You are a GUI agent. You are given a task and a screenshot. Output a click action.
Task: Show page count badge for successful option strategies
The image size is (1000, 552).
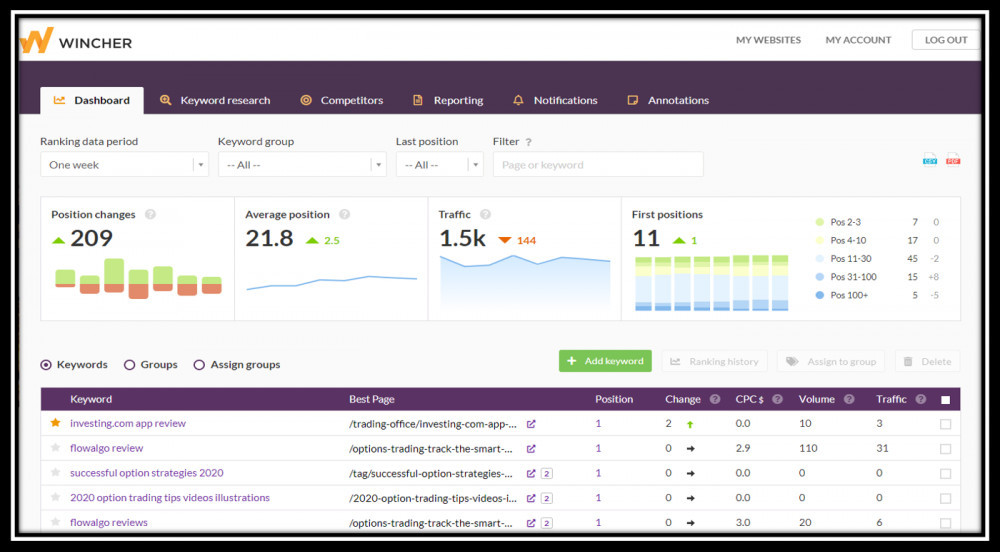pos(547,474)
